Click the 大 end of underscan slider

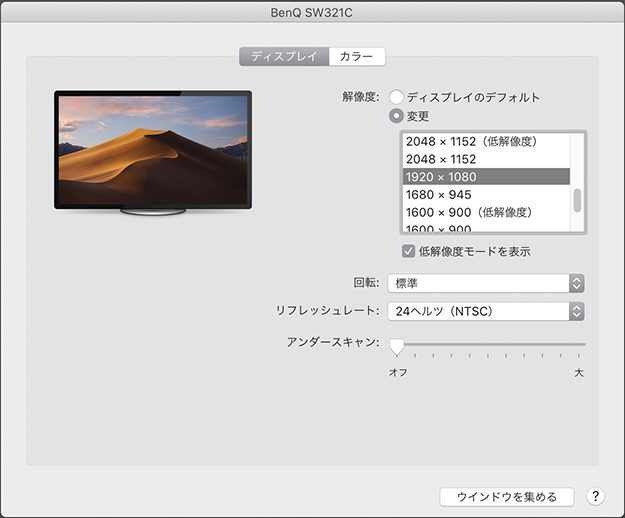pos(579,372)
